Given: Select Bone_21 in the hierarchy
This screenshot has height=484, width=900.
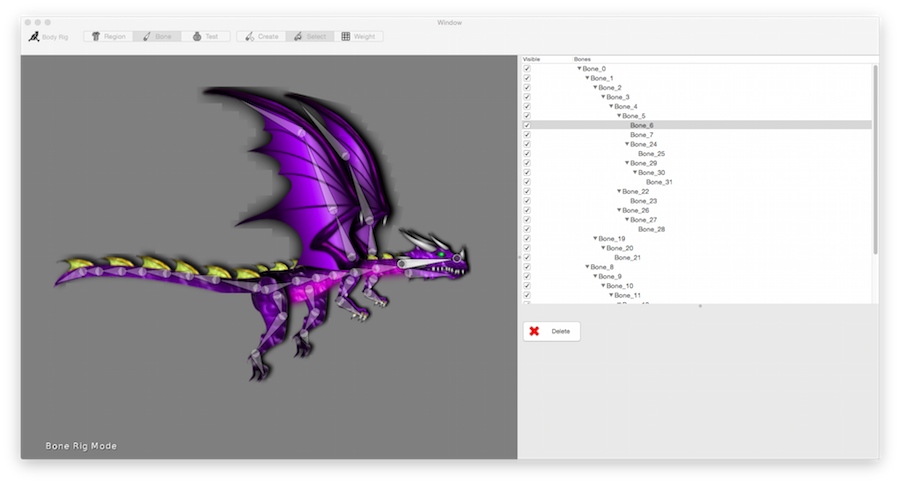Looking at the screenshot, I should coord(627,258).
